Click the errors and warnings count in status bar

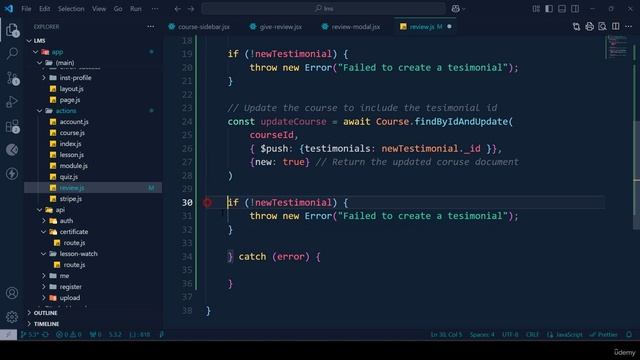[x=69, y=334]
